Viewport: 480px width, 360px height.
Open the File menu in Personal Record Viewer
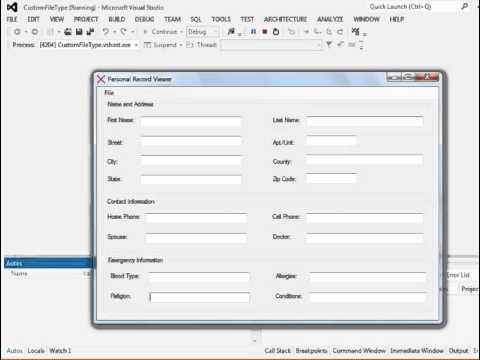coord(109,93)
